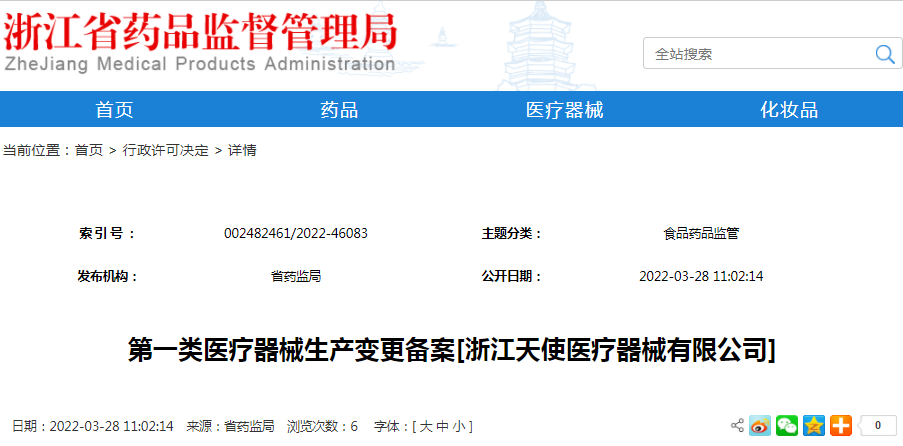Click the share arrow icon
The width and height of the screenshot is (903, 446).
point(737,426)
